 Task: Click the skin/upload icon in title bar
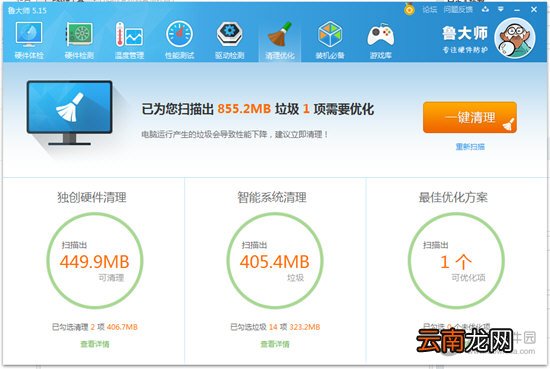(x=485, y=9)
